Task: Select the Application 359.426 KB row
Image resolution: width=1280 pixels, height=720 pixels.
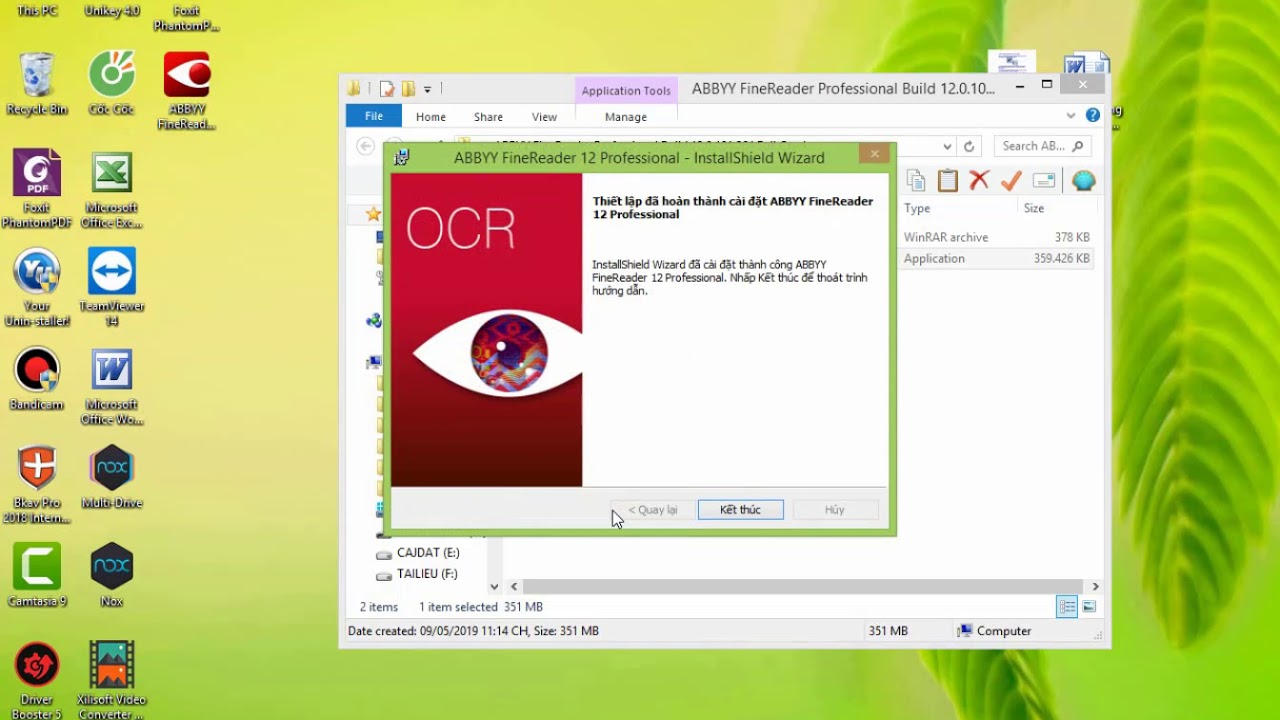Action: (997, 258)
